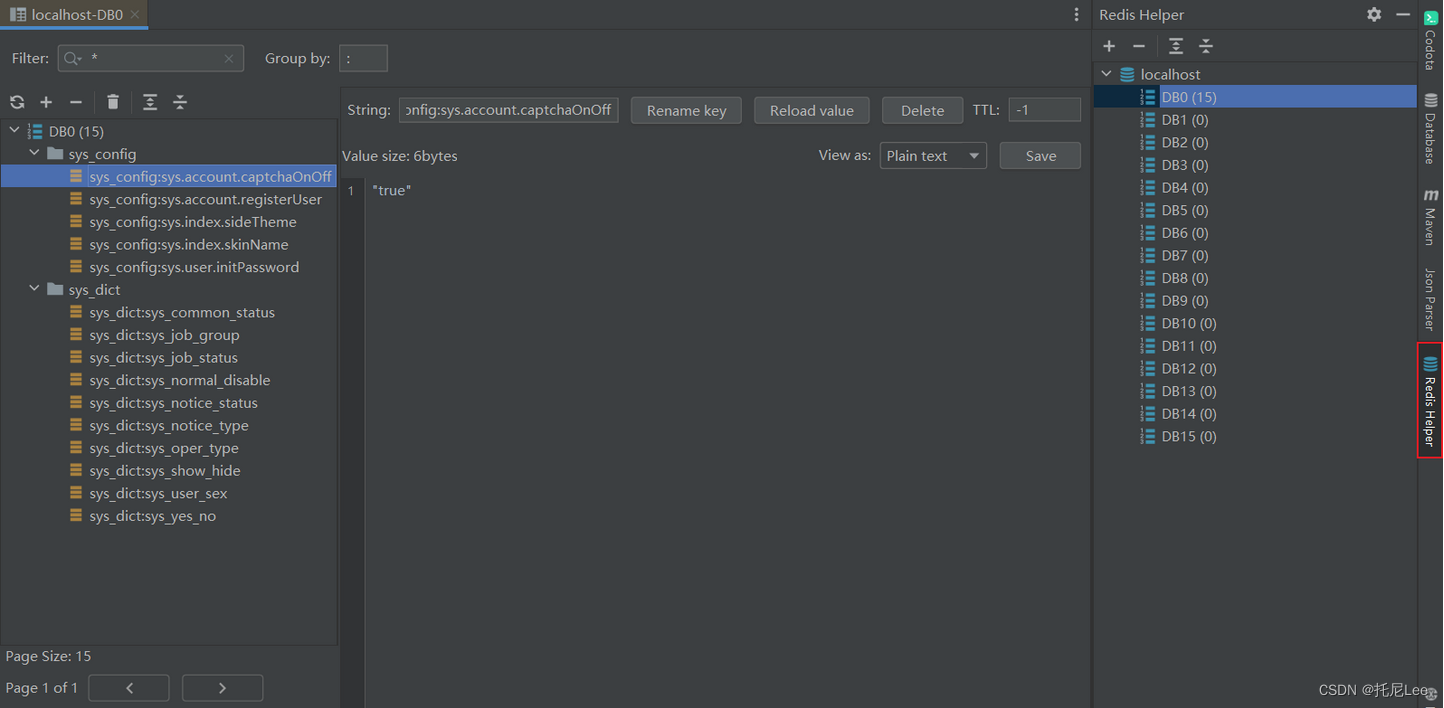Click the "true" value in the editor
Viewport: 1444px width, 708px height.
(392, 190)
